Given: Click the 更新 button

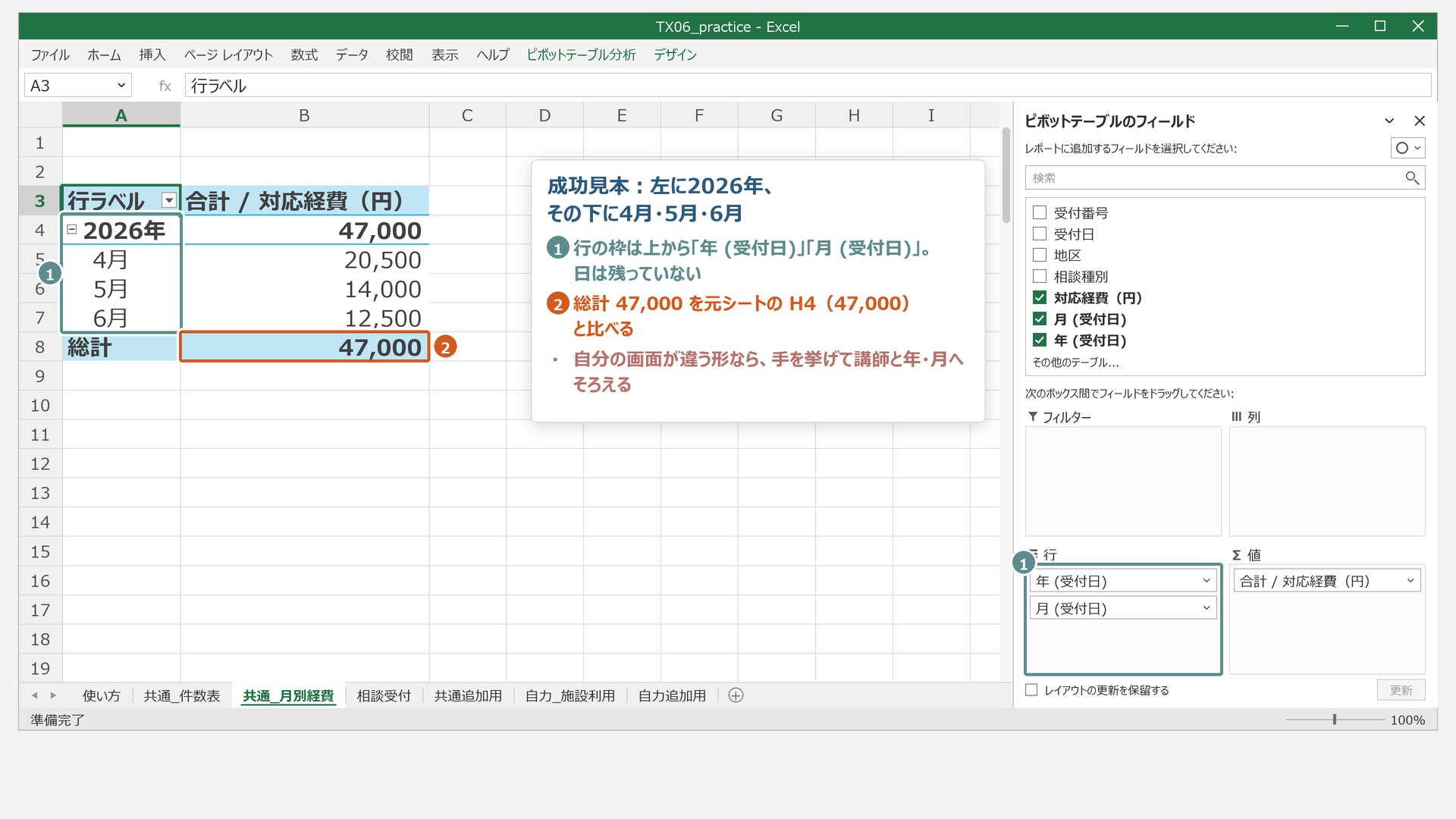Looking at the screenshot, I should point(1401,690).
